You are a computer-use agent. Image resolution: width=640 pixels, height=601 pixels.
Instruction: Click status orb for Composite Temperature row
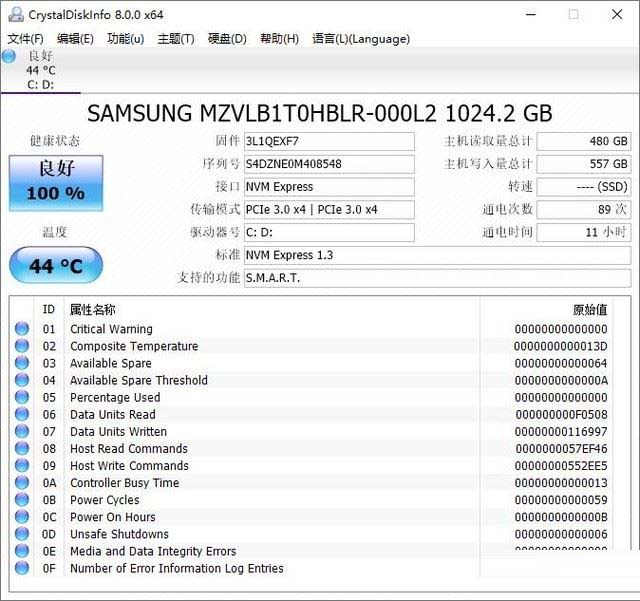point(22,346)
